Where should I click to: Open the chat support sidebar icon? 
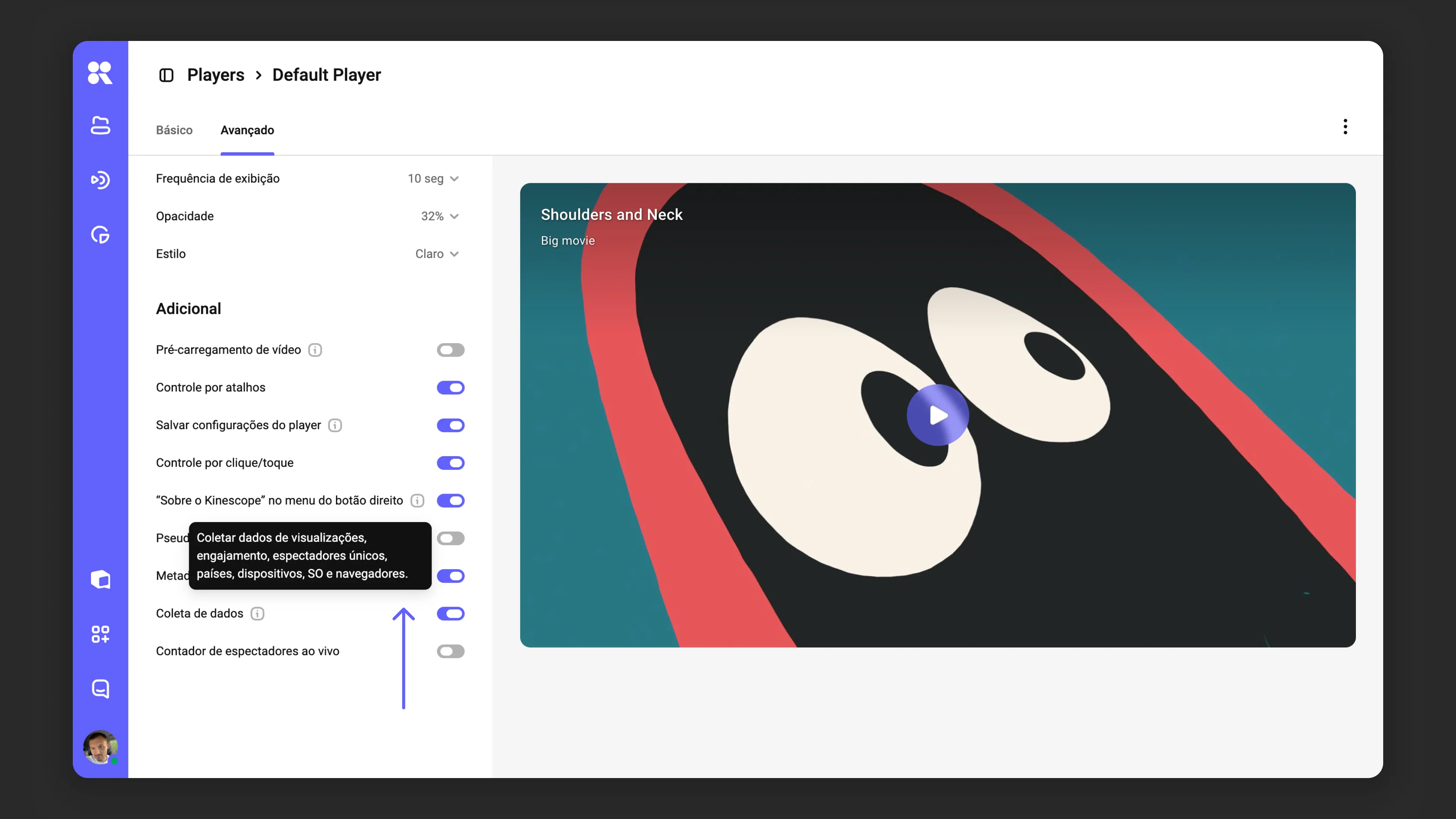pyautogui.click(x=100, y=689)
